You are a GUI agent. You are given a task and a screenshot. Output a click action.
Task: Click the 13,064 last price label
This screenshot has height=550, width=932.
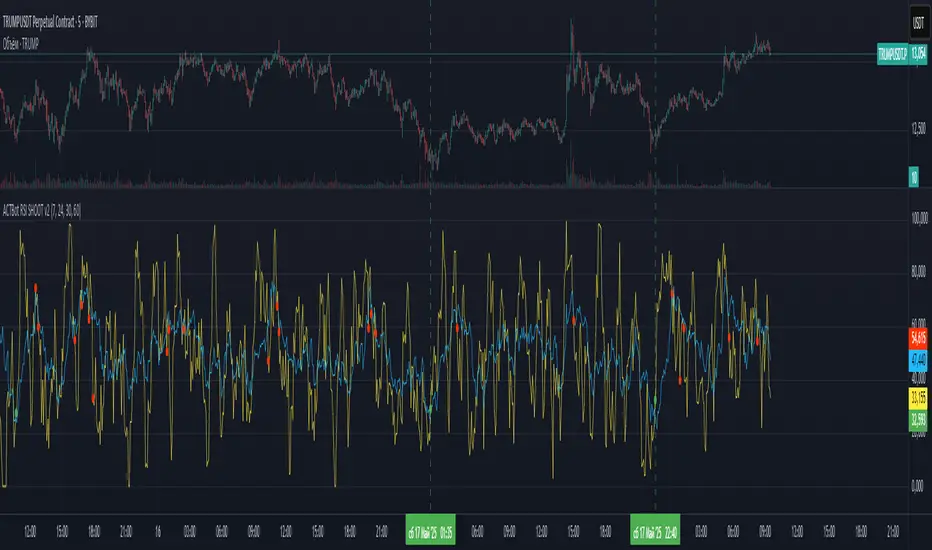coord(918,54)
